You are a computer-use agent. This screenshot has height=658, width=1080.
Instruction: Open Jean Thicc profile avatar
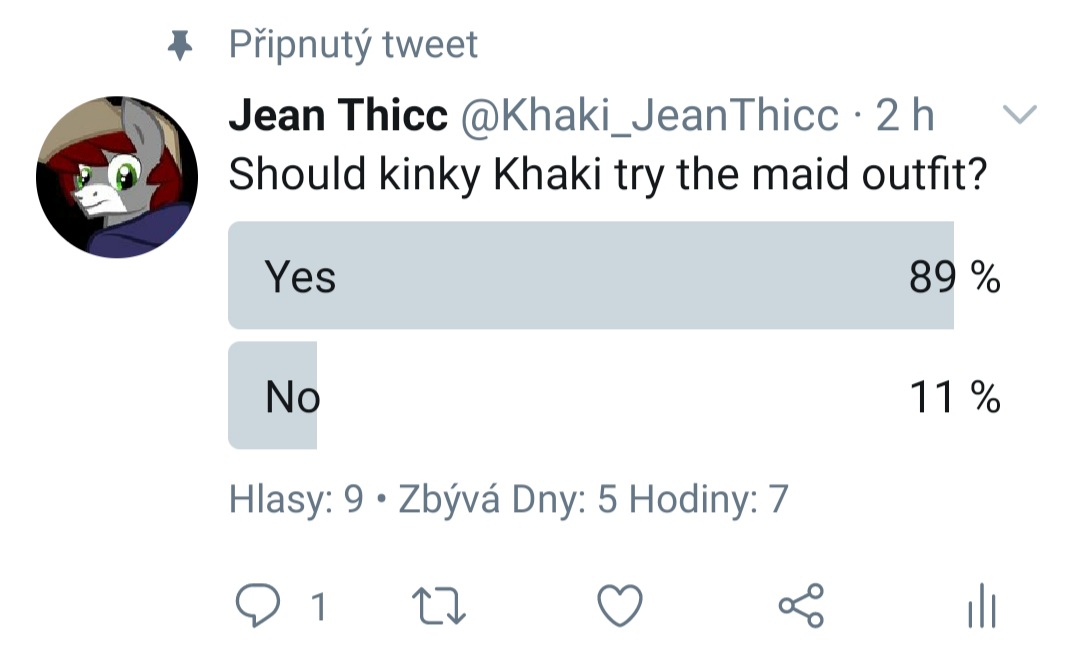(x=117, y=177)
